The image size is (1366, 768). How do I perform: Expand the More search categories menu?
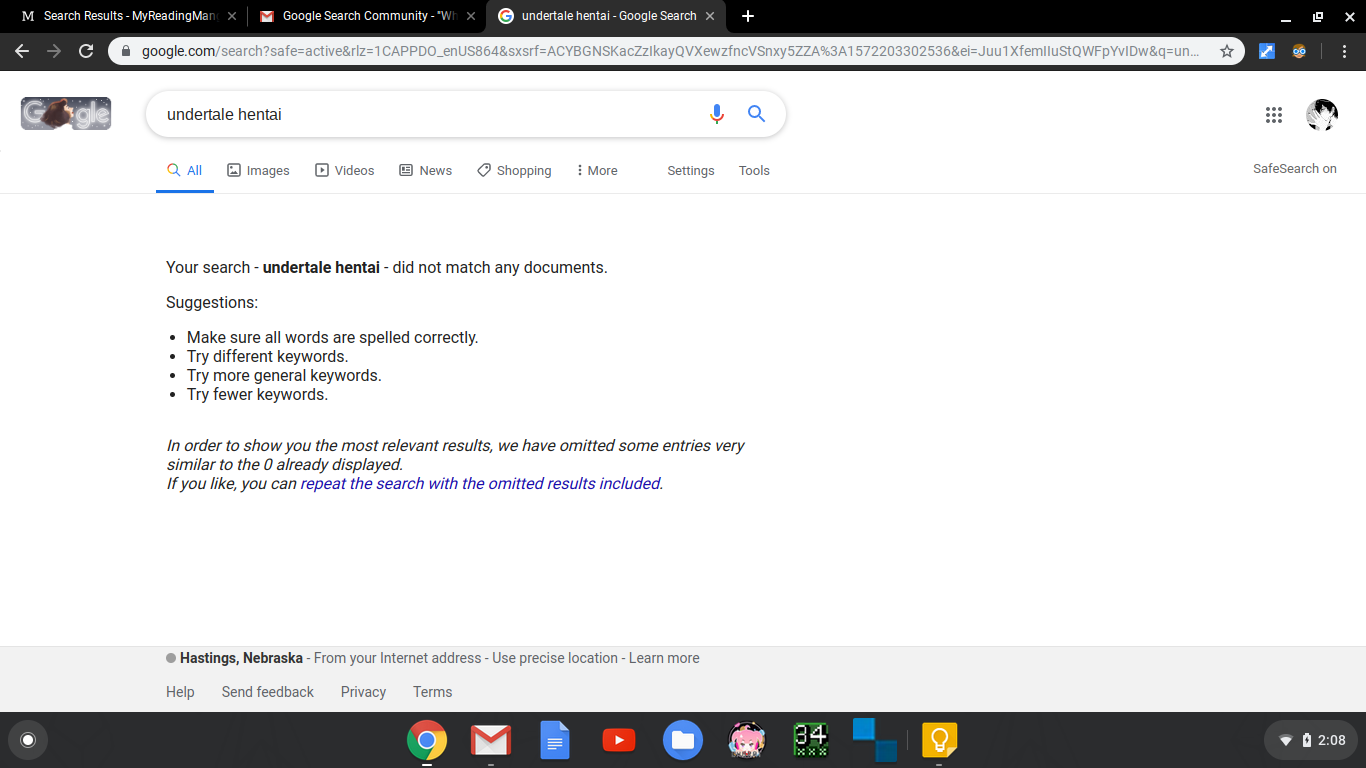(597, 171)
